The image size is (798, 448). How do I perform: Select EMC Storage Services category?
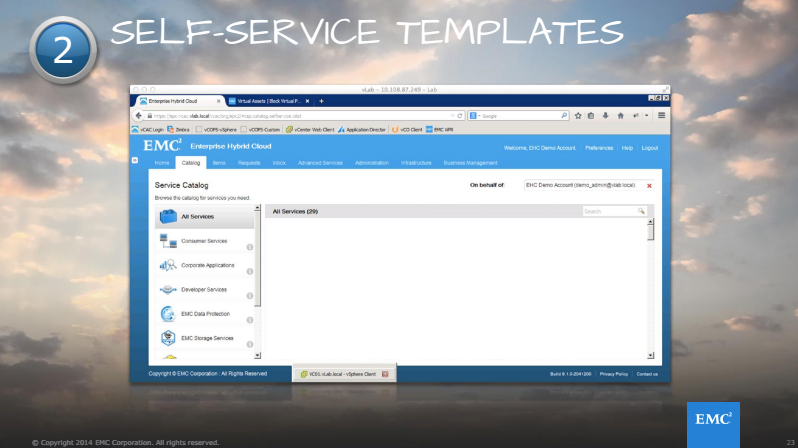point(204,338)
